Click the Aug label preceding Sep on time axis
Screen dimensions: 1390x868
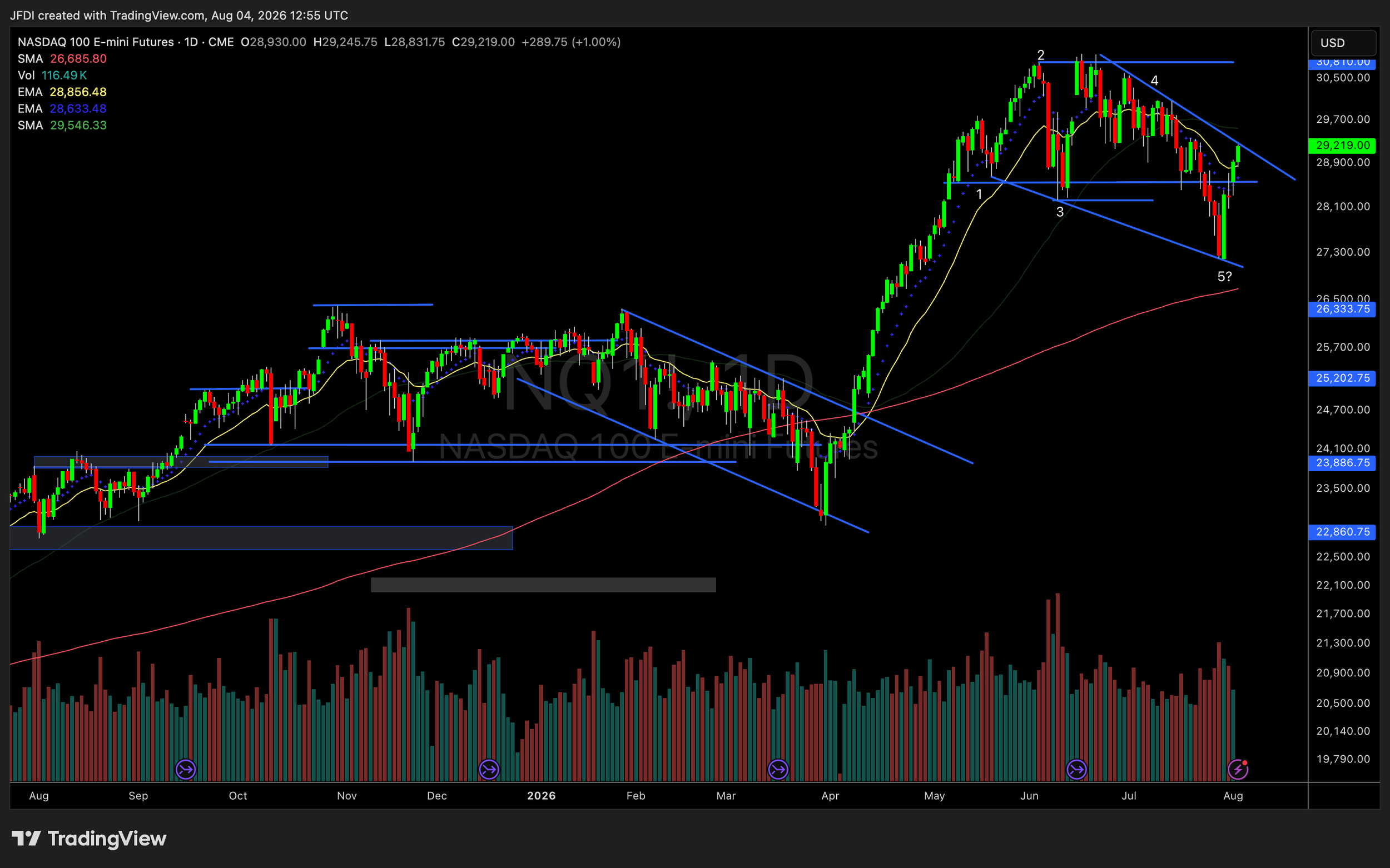(39, 796)
